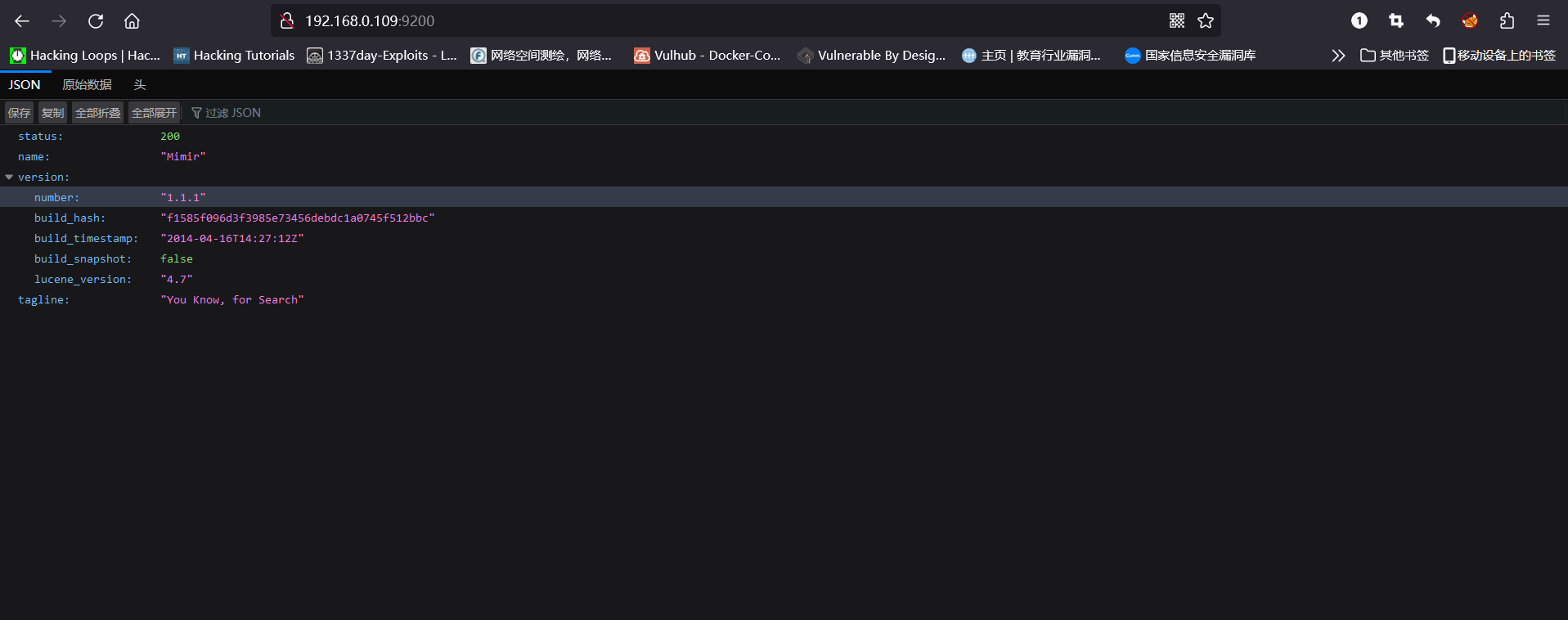The width and height of the screenshot is (1568, 620).
Task: Go back to the previous page
Action: point(22,21)
